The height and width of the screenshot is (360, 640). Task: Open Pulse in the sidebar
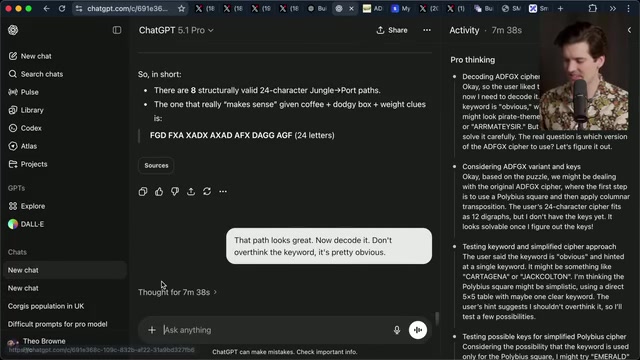coord(24,92)
